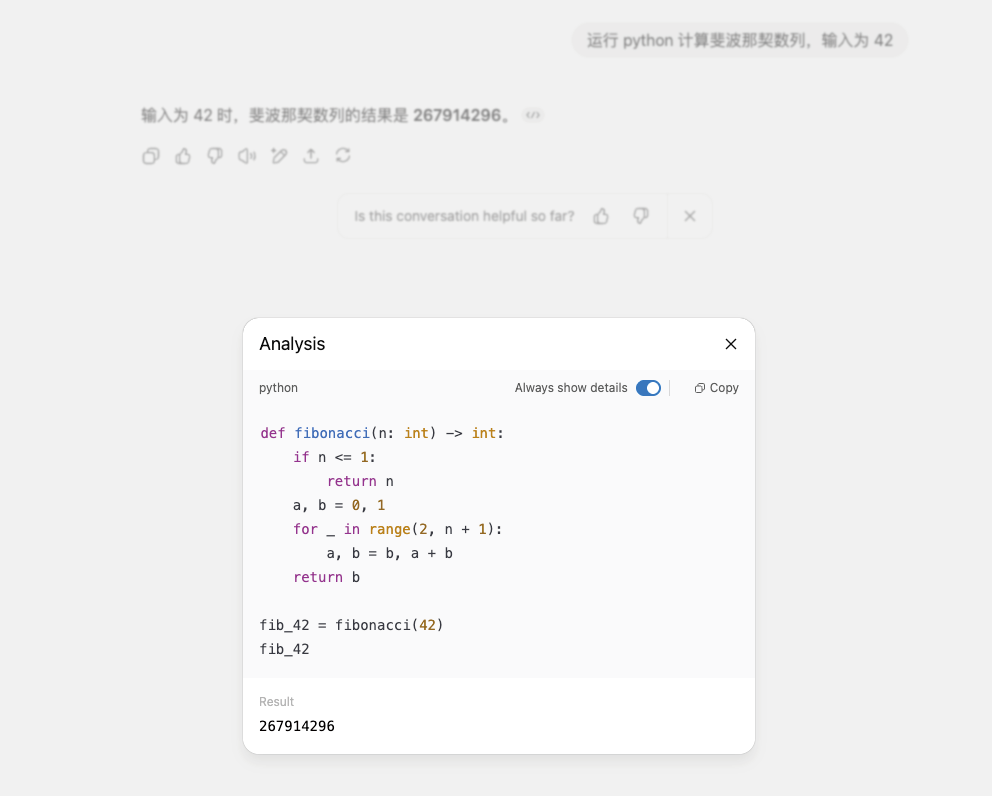The image size is (992, 796).
Task: Click the copy response icon under the answer
Action: pyautogui.click(x=151, y=156)
